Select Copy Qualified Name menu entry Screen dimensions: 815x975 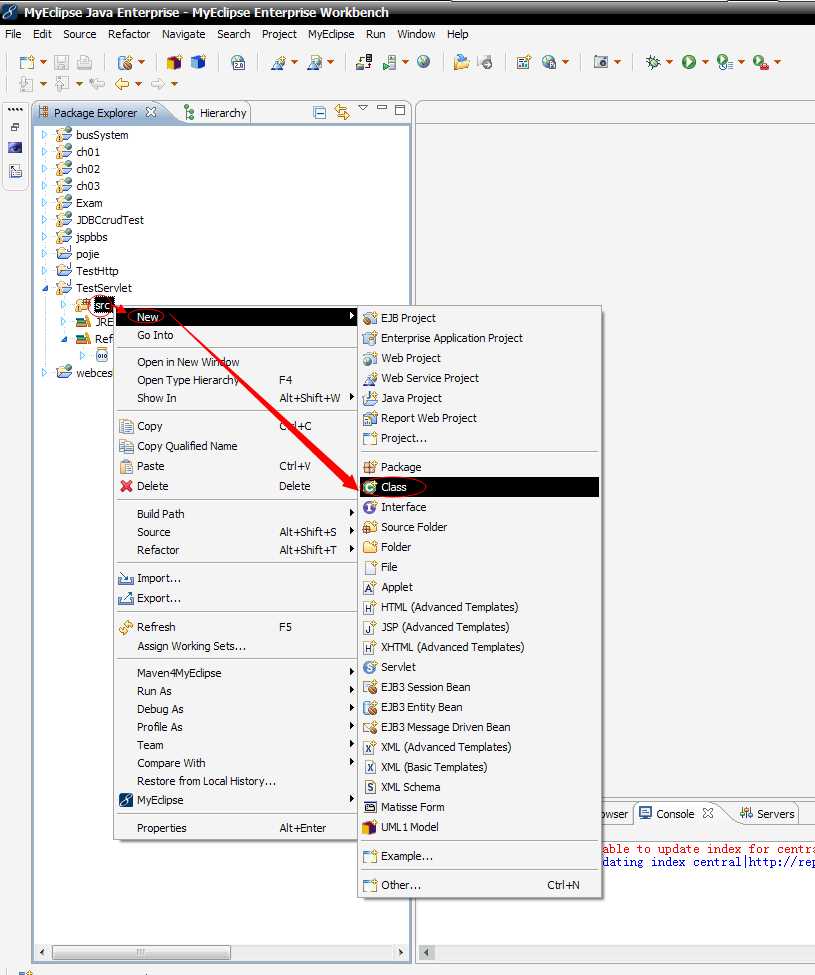tap(236, 446)
